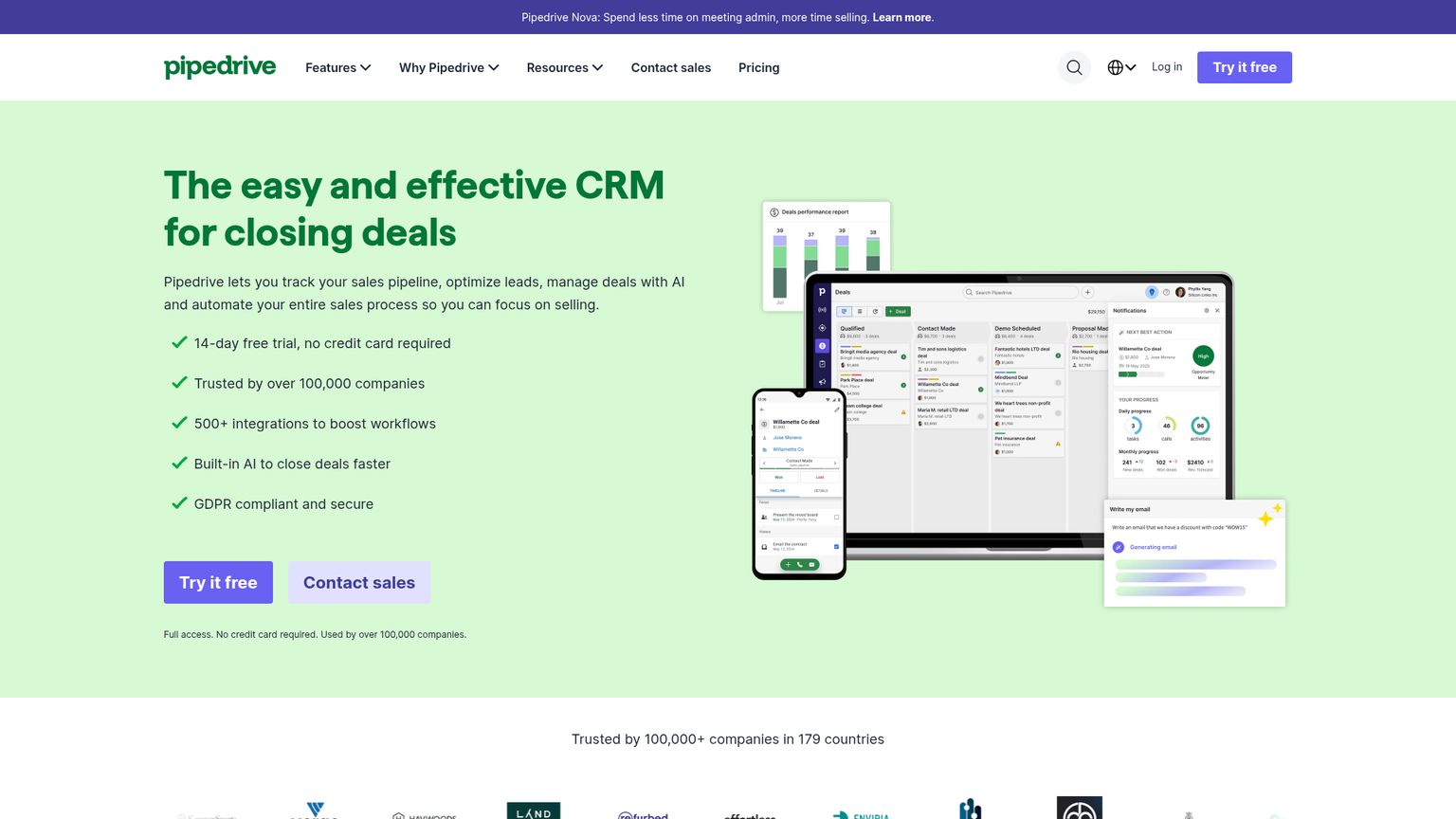Screen dimensions: 1456x819
Task: Follow the Learn more banner link
Action: click(901, 17)
